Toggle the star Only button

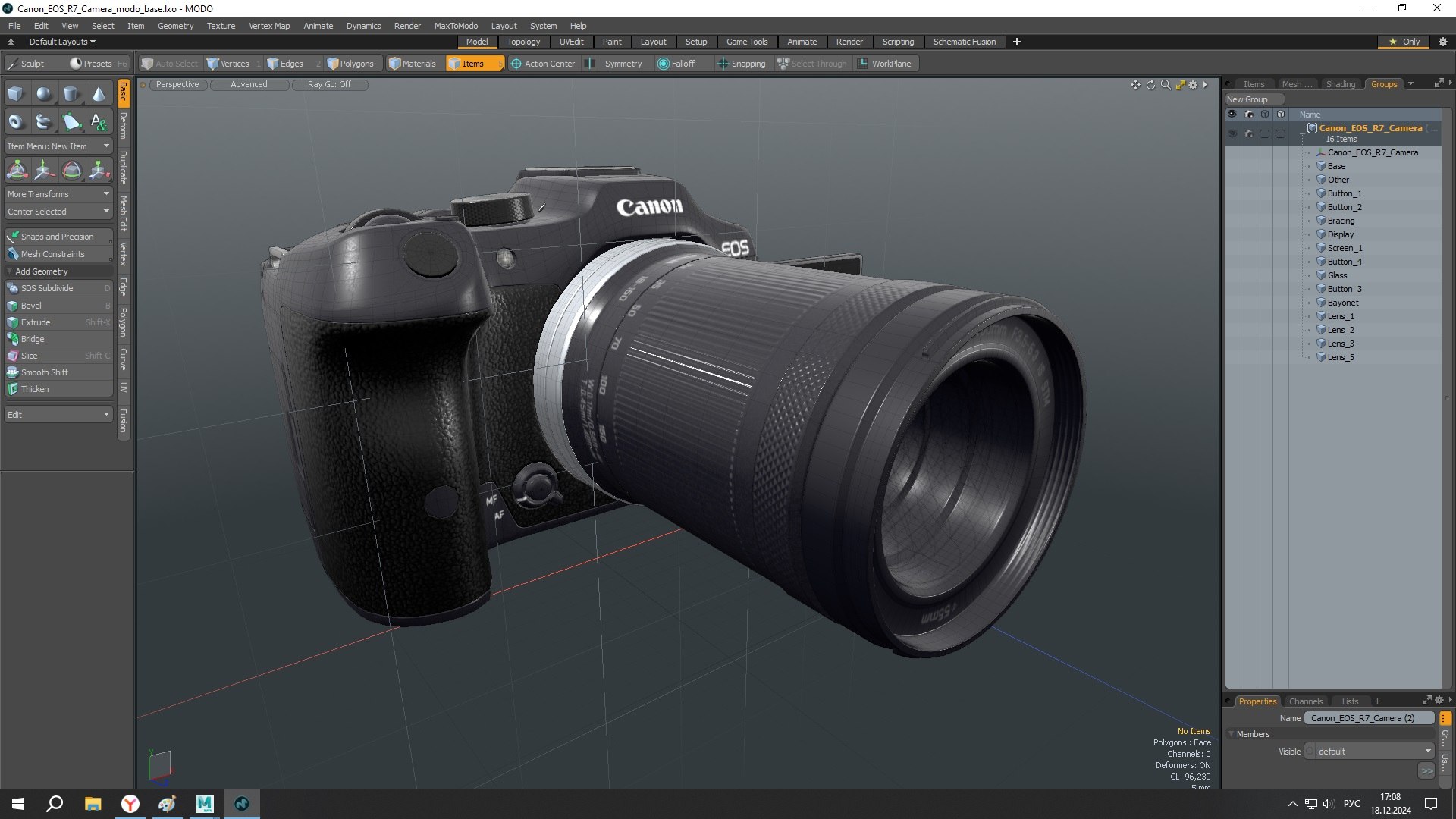coord(1404,42)
